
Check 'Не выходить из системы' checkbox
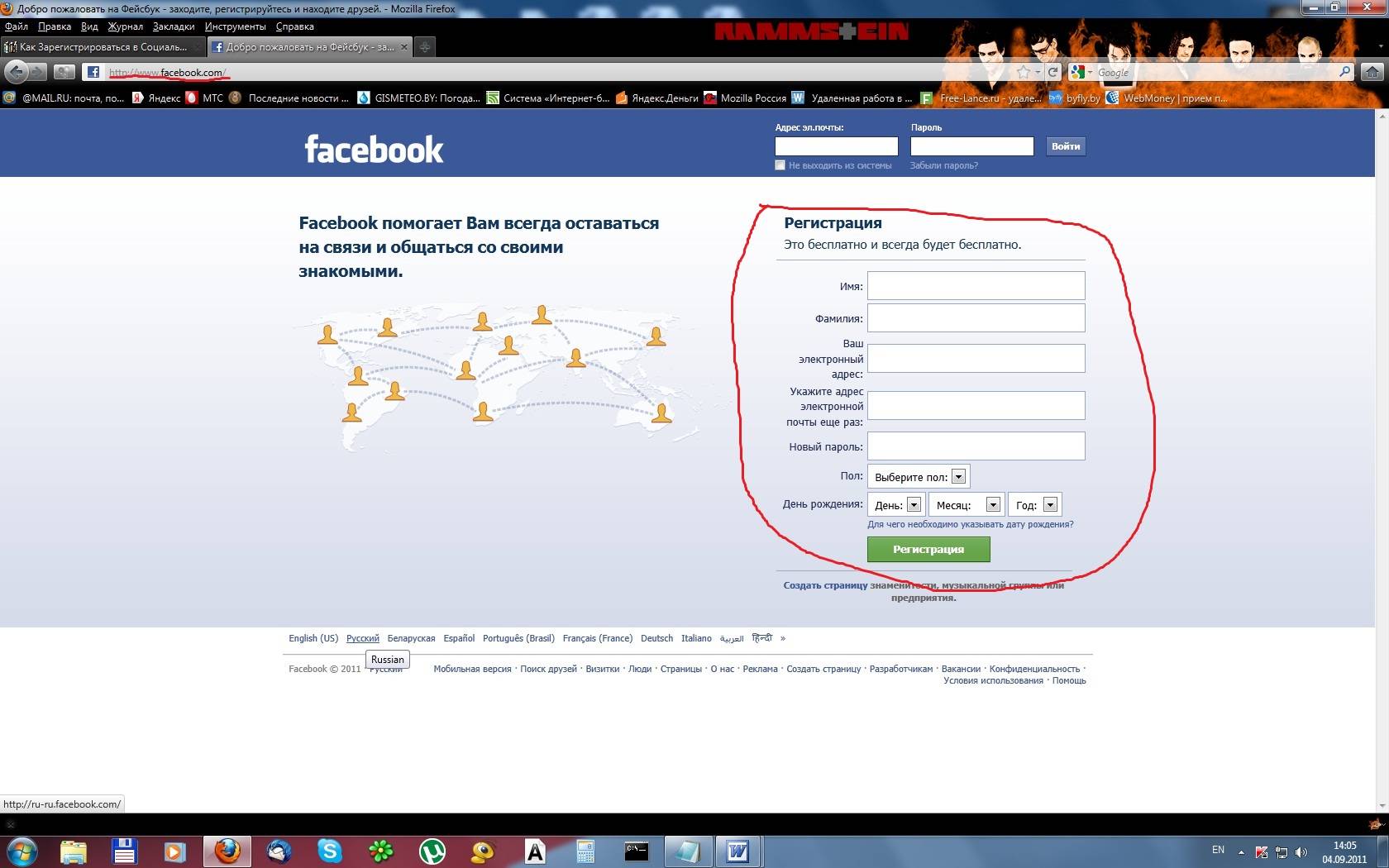click(x=780, y=165)
